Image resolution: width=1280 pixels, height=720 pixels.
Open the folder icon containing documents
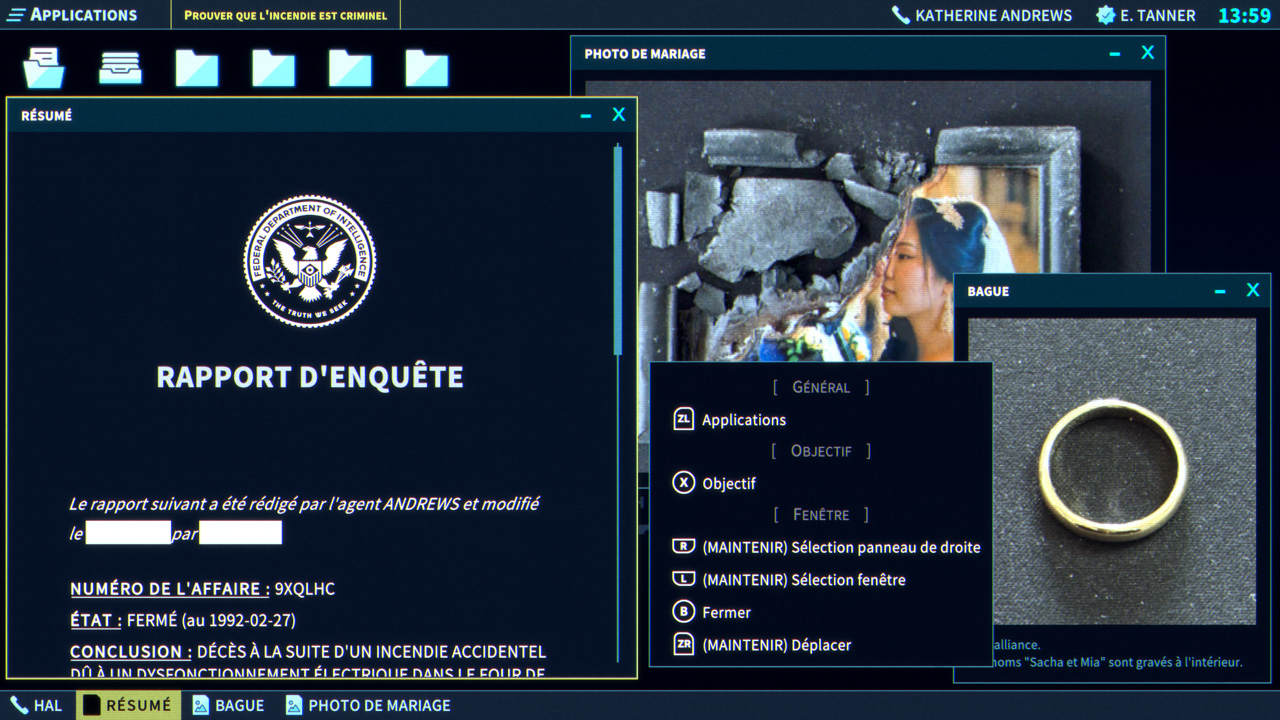click(x=44, y=68)
